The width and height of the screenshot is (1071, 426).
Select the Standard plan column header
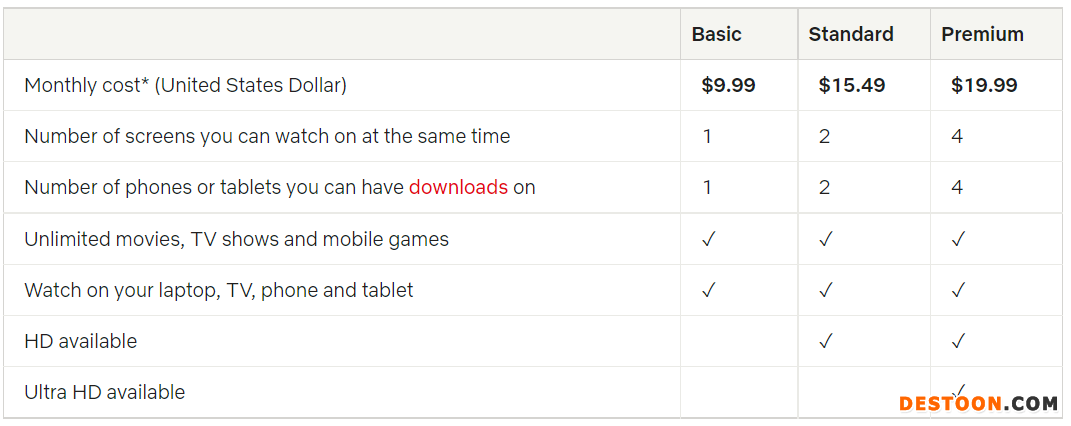pos(850,34)
